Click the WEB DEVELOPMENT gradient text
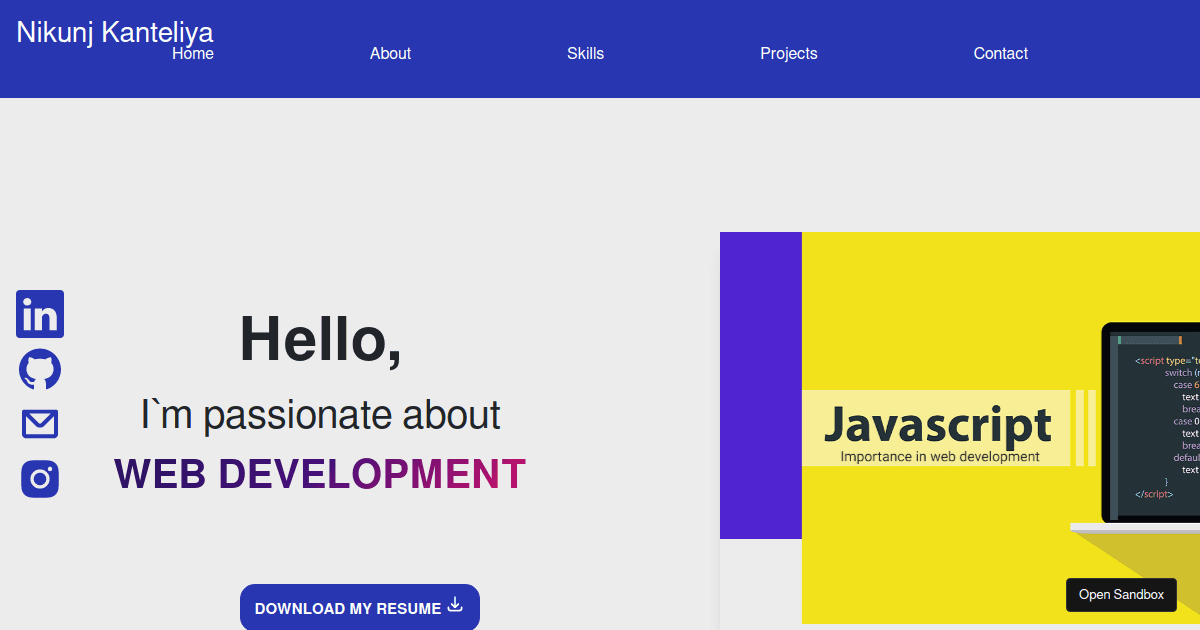The image size is (1200, 630). [x=320, y=474]
